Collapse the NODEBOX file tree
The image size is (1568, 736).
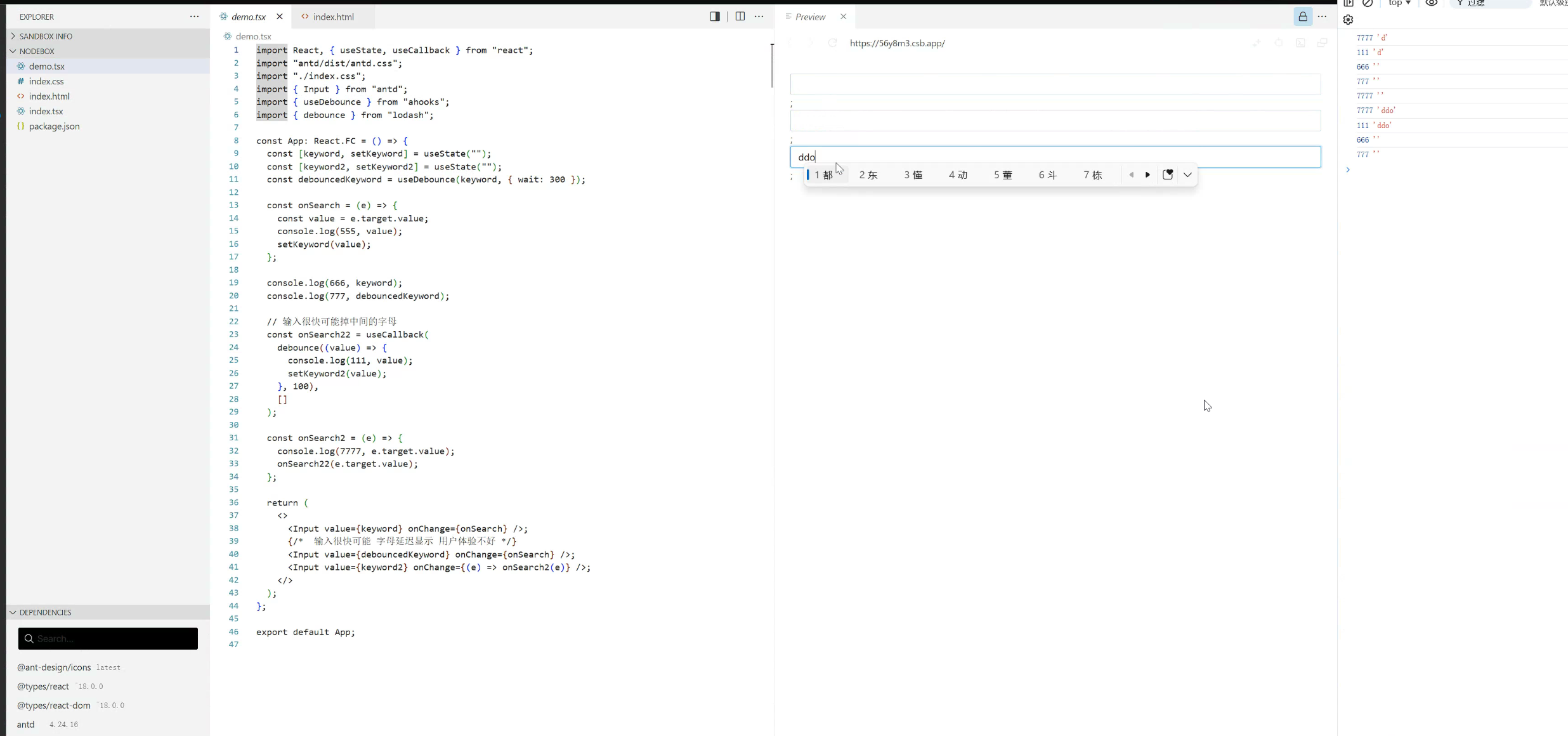[x=108, y=51]
